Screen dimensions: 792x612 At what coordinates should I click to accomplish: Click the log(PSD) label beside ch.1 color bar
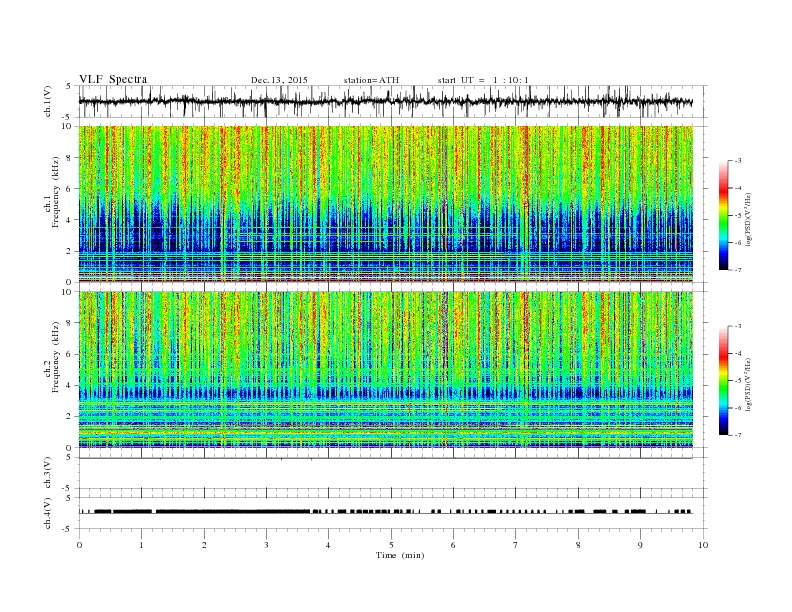(x=748, y=219)
